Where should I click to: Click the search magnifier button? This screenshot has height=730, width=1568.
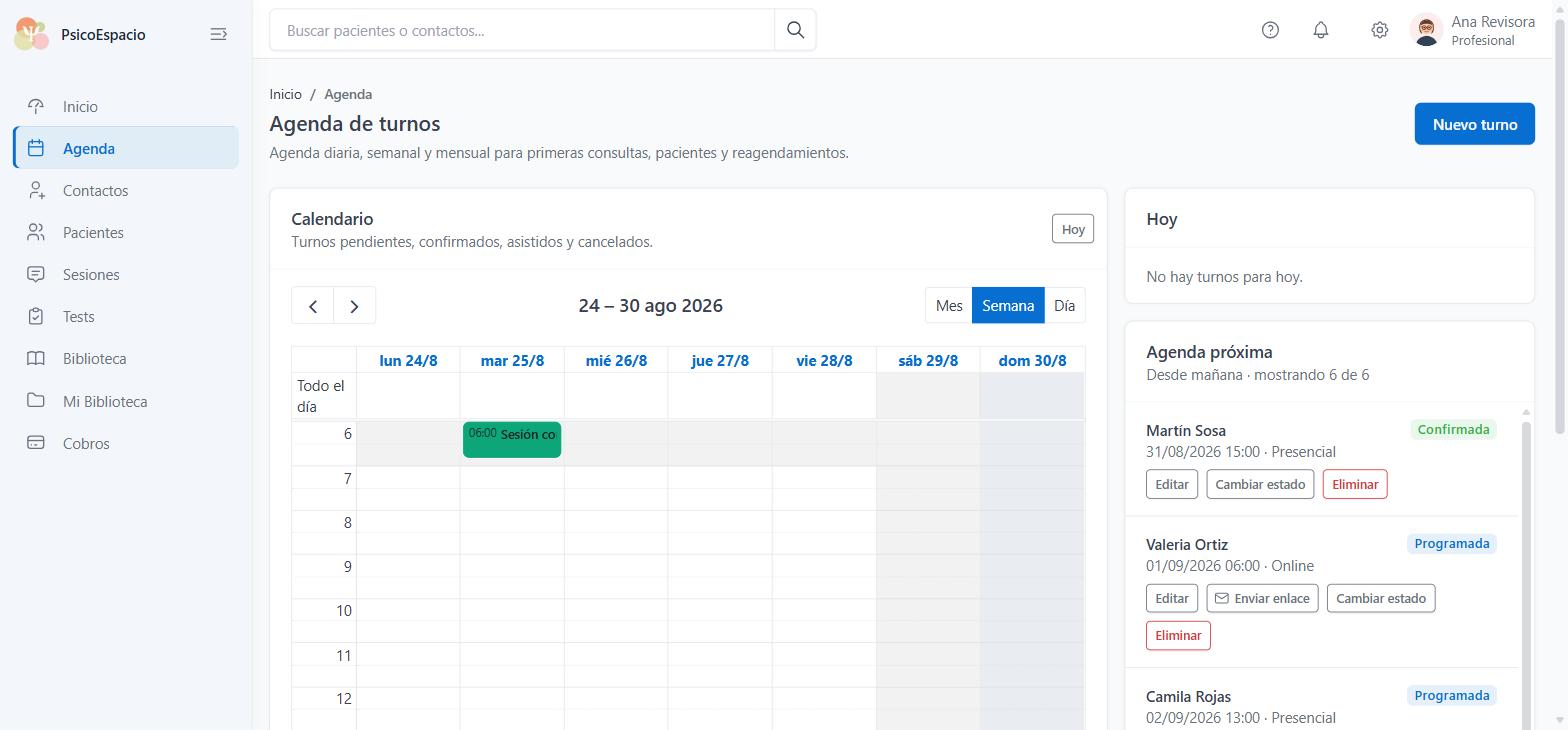(795, 30)
